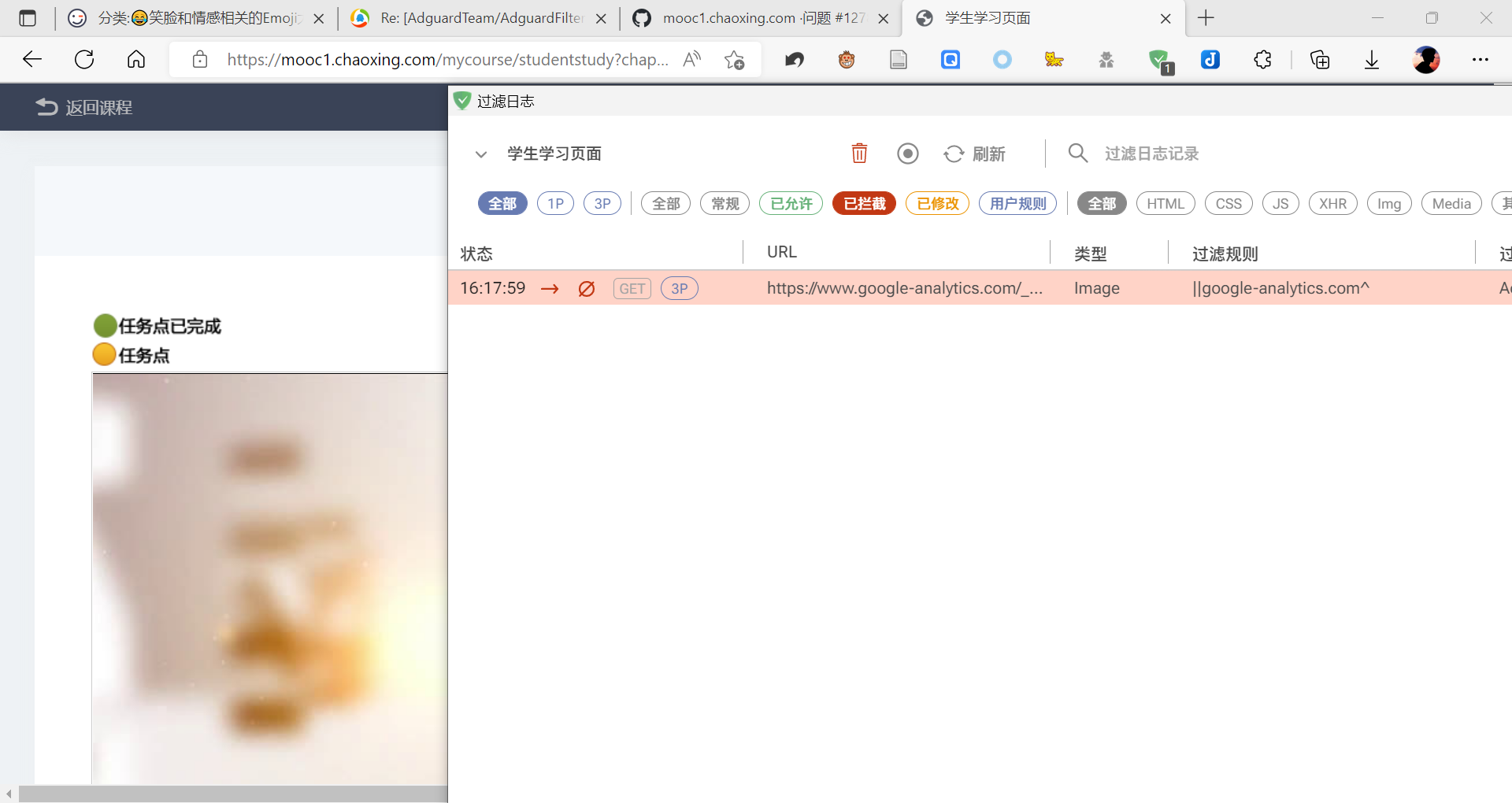This screenshot has height=803, width=1512.
Task: Open the vertical tabs menu at top left
Action: coord(28,17)
